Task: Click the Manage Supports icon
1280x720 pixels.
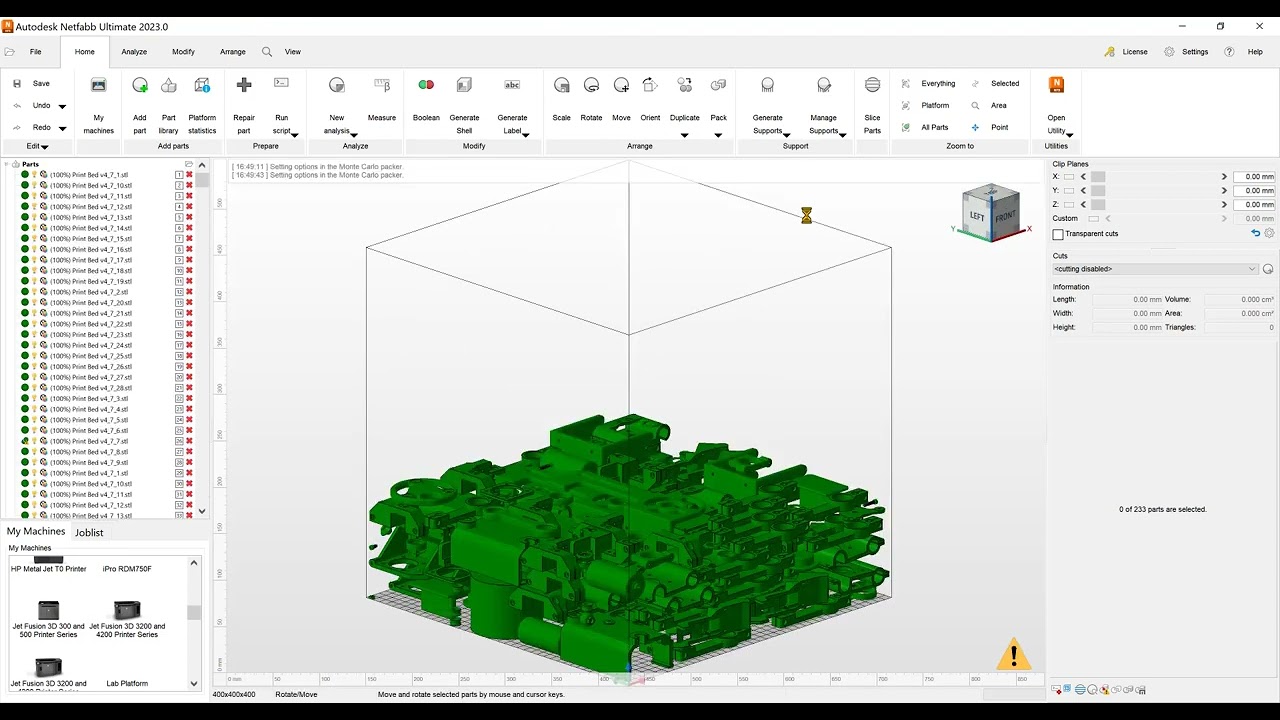Action: (x=824, y=85)
